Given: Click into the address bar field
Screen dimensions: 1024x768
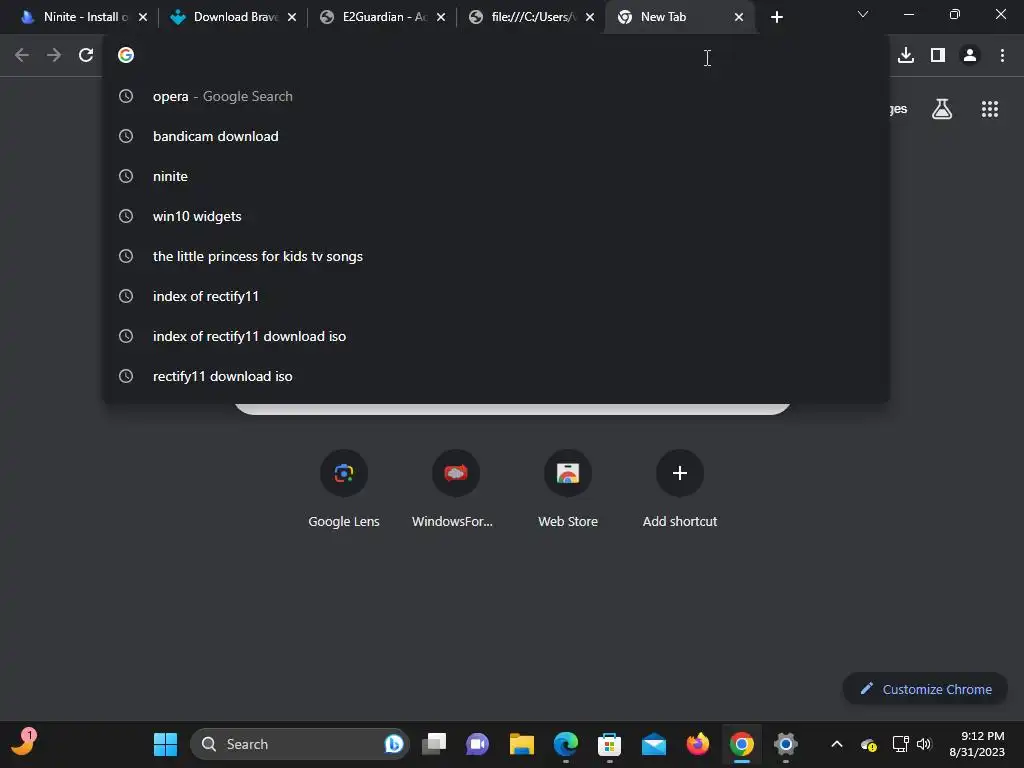Looking at the screenshot, I should [x=496, y=56].
